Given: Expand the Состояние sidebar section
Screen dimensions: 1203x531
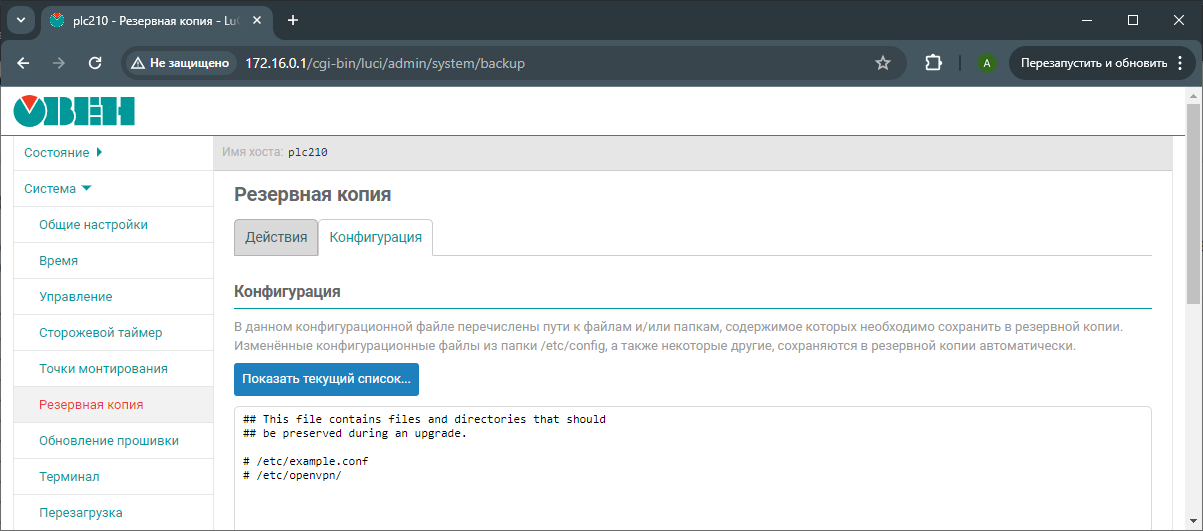Looking at the screenshot, I should tap(63, 153).
